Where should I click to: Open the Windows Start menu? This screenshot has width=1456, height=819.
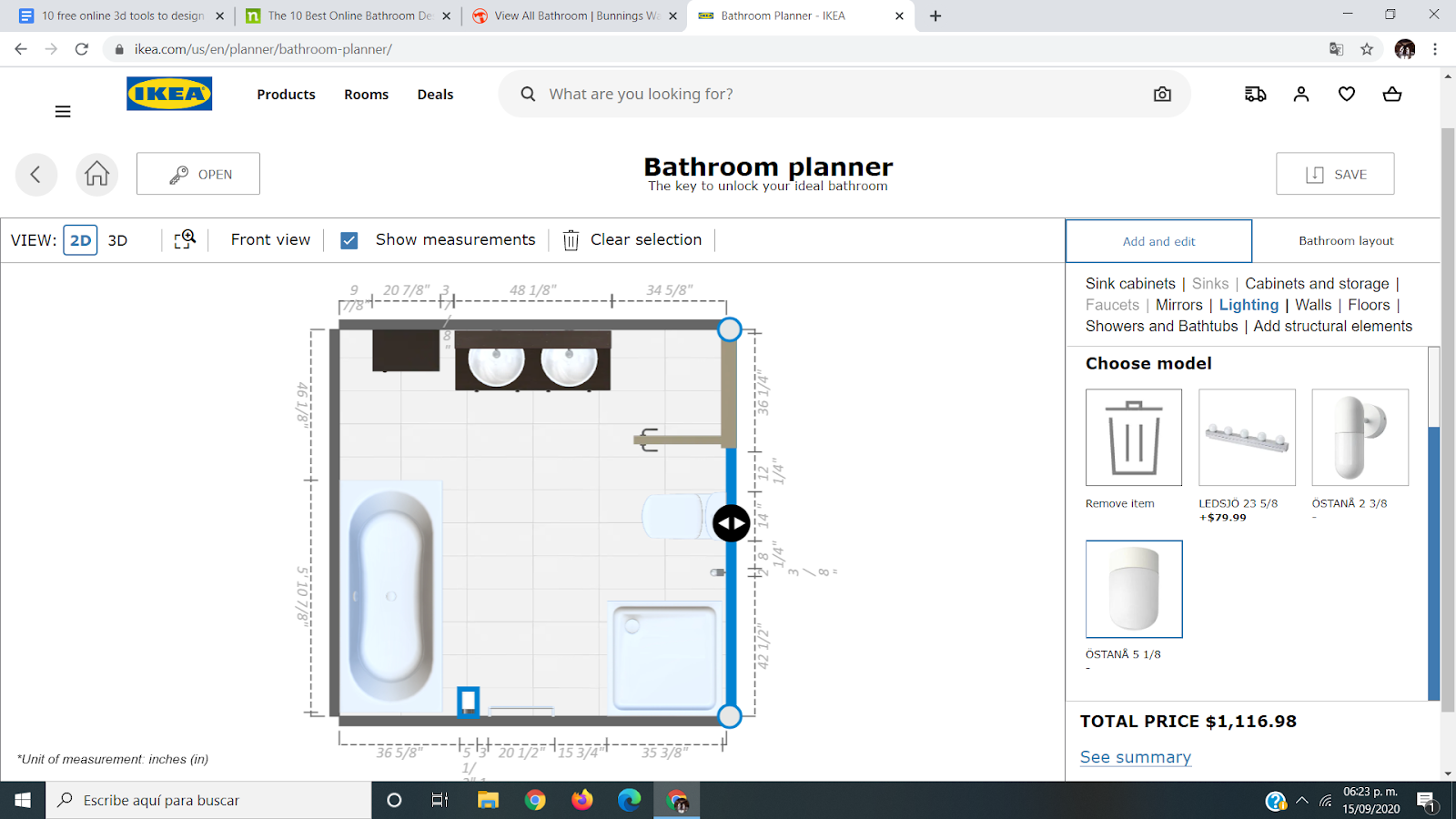pos(23,800)
